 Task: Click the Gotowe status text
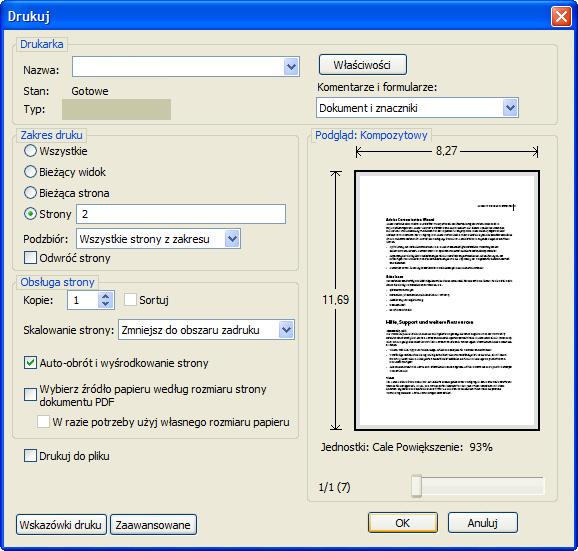pos(90,91)
